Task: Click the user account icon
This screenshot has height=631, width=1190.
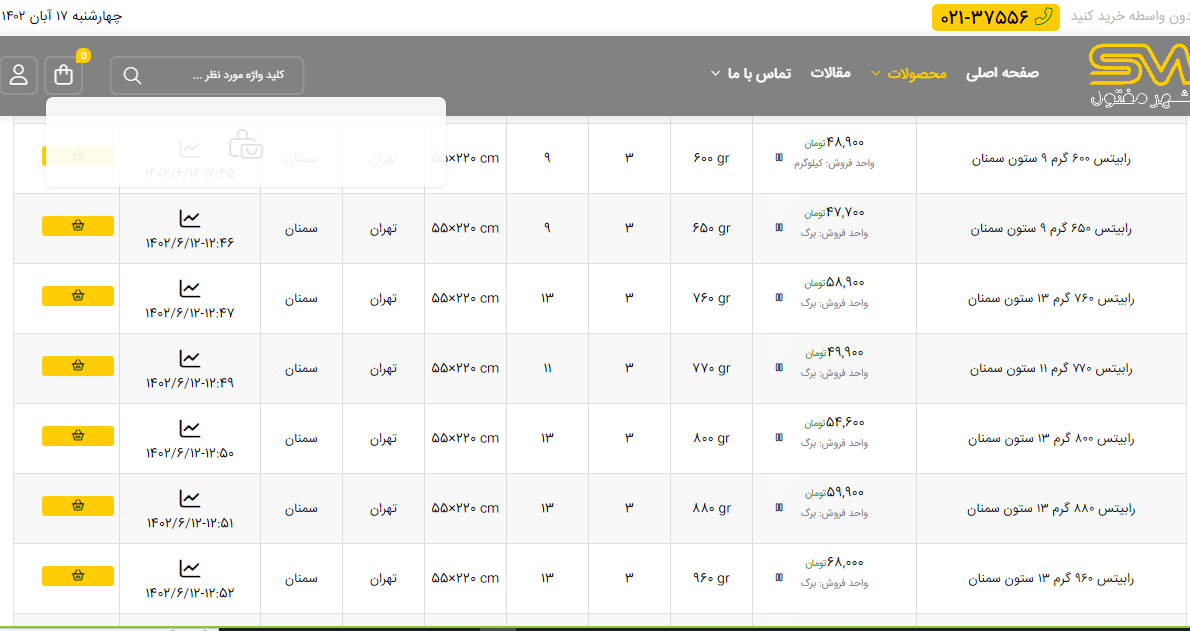Action: 19,75
